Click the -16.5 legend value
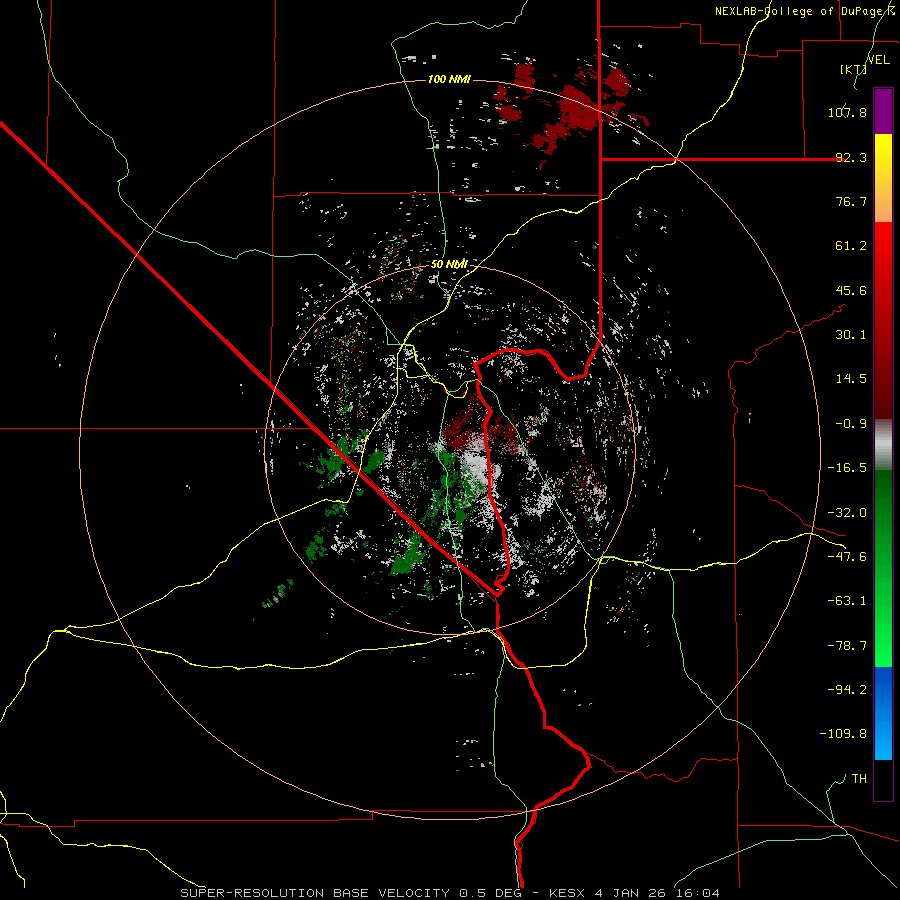 847,468
